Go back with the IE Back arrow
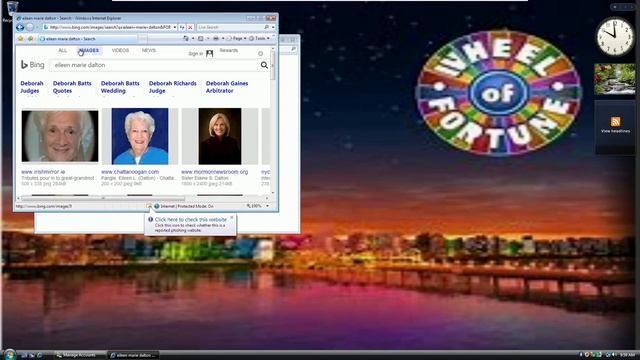This screenshot has width=640, height=360. pos(20,27)
